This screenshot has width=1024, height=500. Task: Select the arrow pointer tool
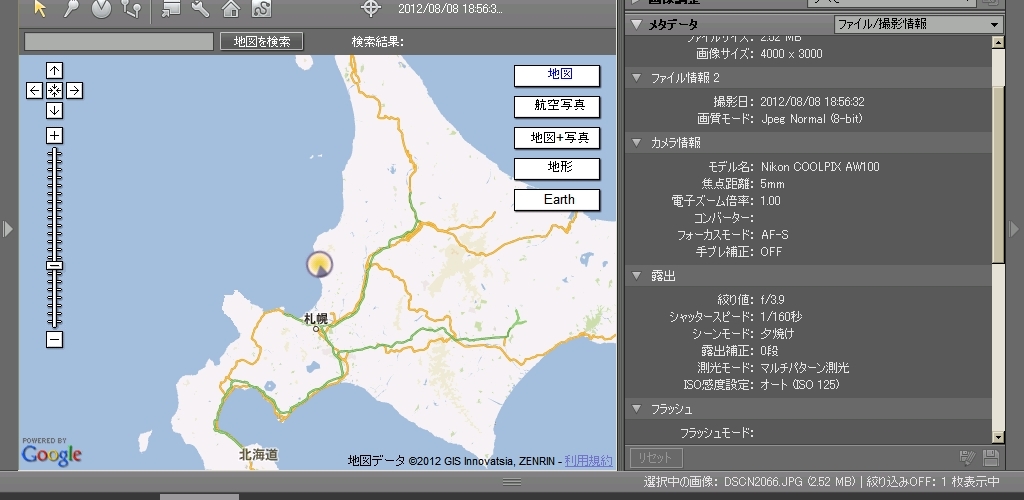(x=40, y=9)
